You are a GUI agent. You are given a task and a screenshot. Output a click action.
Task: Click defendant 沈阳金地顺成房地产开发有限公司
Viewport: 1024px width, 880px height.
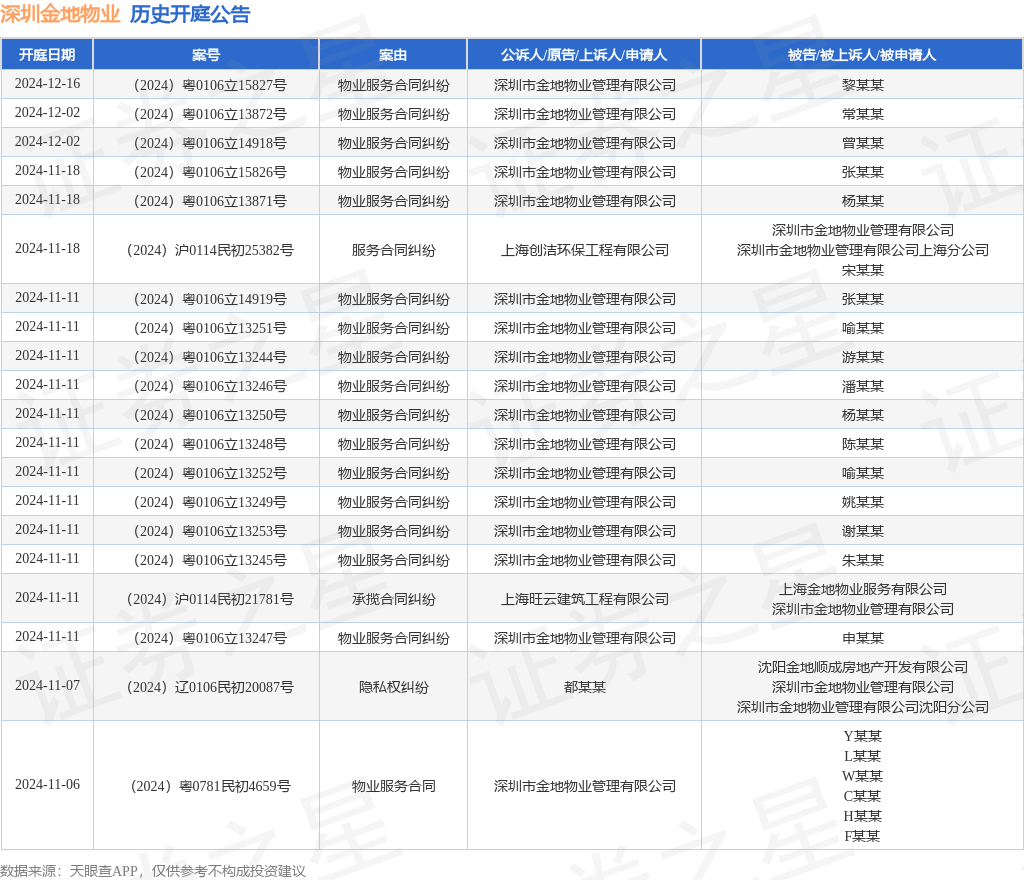click(x=863, y=667)
